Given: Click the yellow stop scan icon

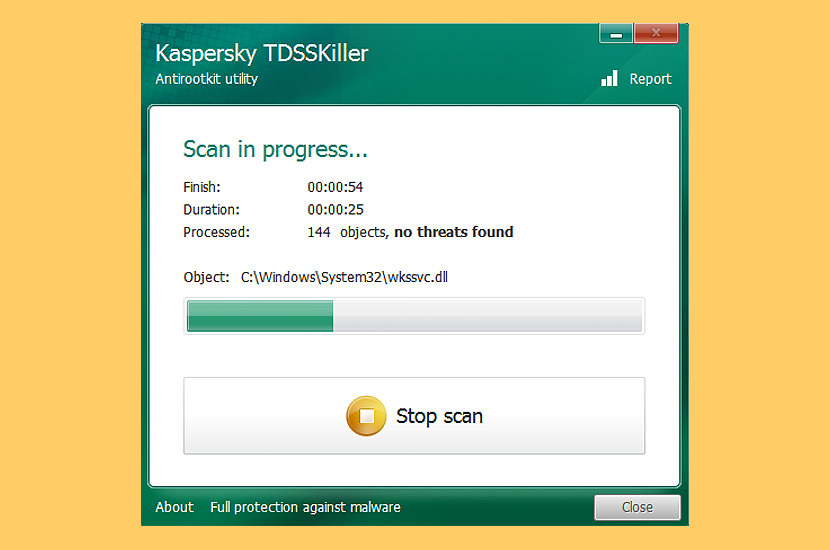Looking at the screenshot, I should click(366, 416).
